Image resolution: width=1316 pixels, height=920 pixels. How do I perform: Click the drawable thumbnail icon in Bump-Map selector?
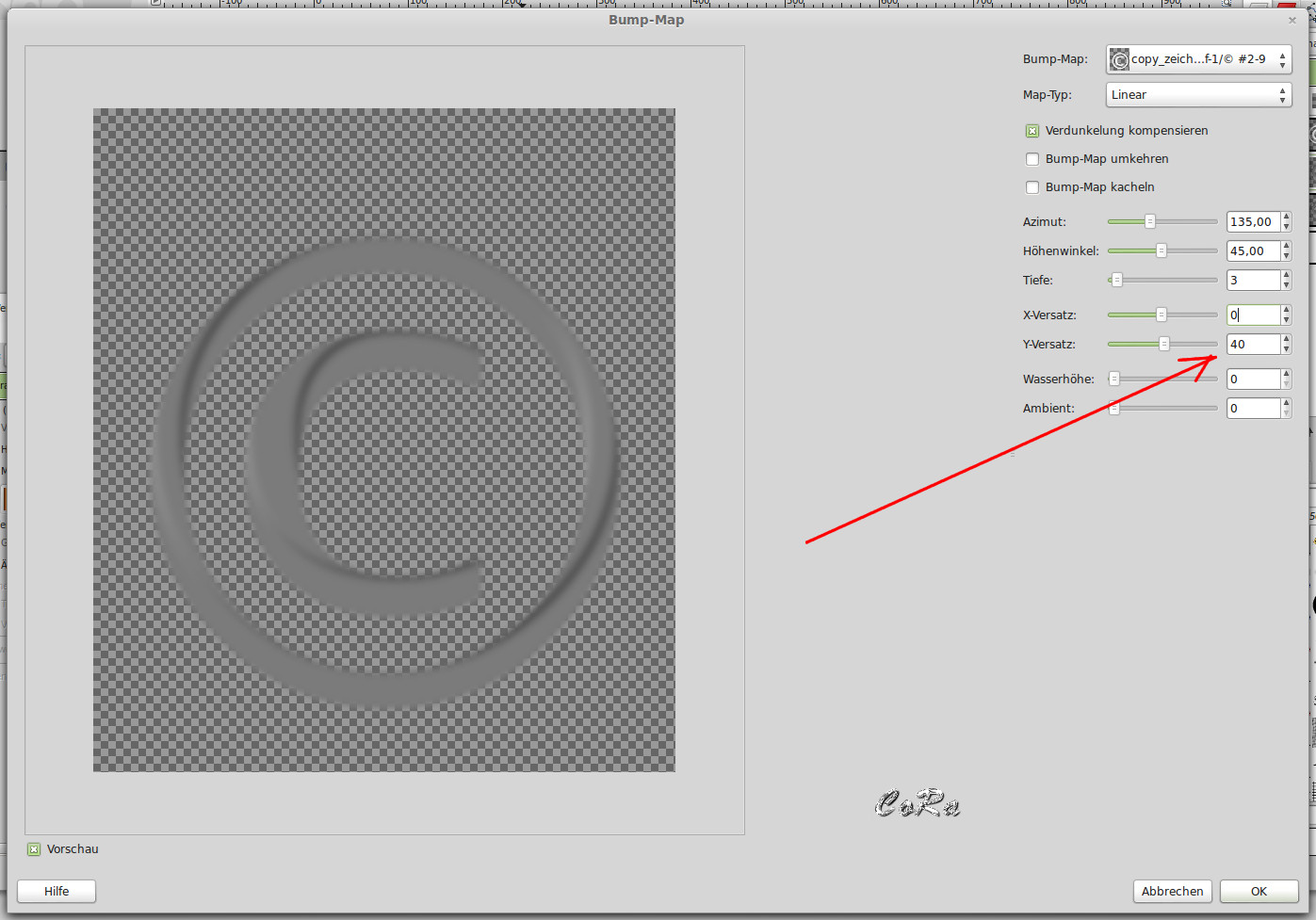pos(1119,59)
